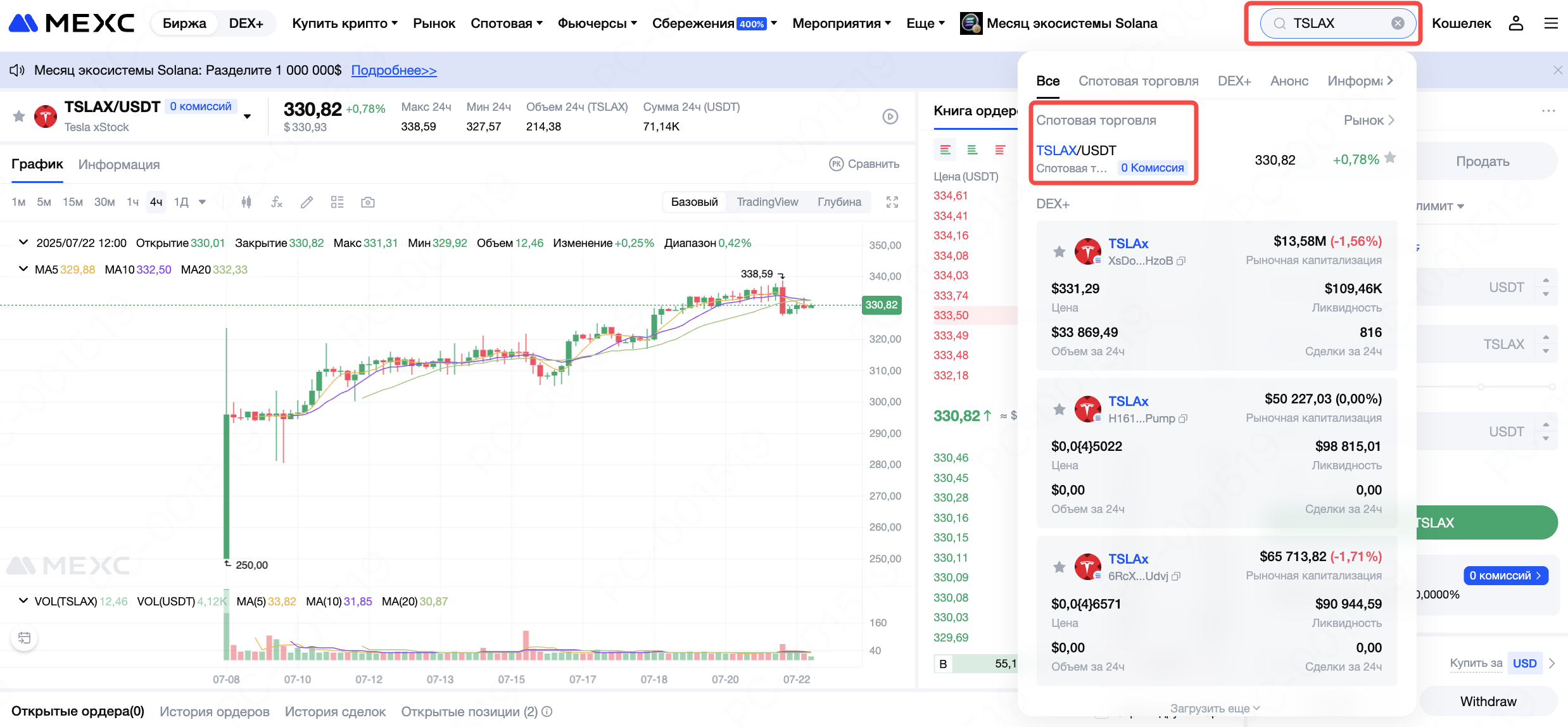Copy the 6RcX...Udvj contract address
Screen dimensions: 1568x727
click(x=1176, y=576)
